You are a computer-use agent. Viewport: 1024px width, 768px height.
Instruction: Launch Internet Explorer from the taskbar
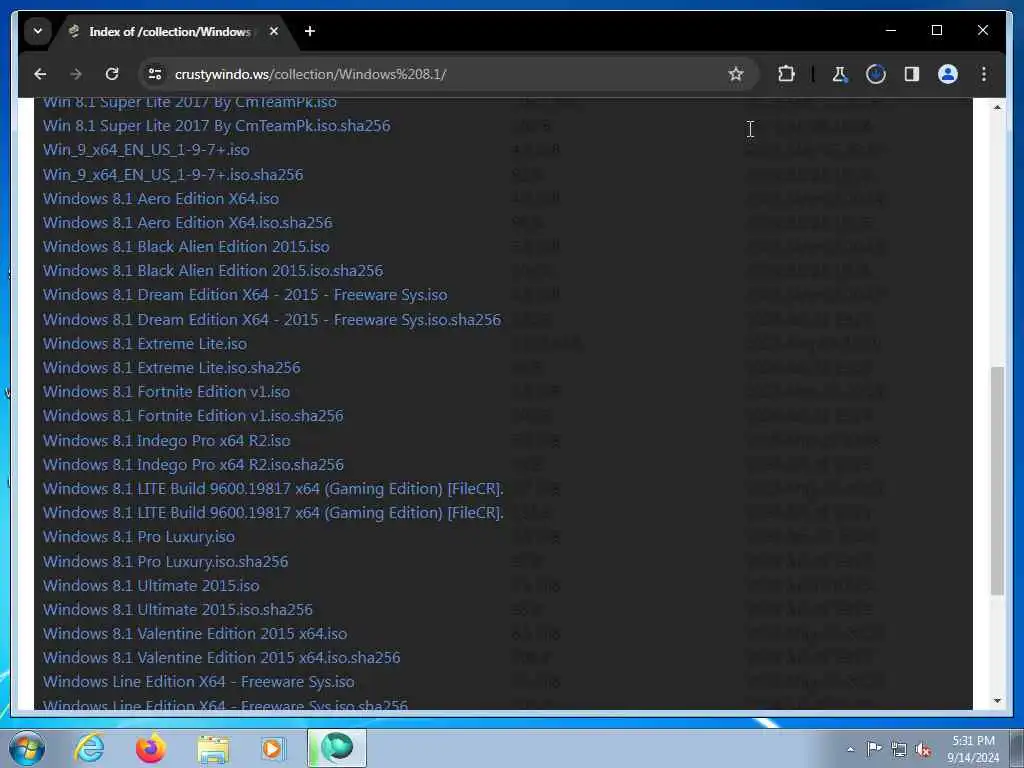tap(89, 748)
